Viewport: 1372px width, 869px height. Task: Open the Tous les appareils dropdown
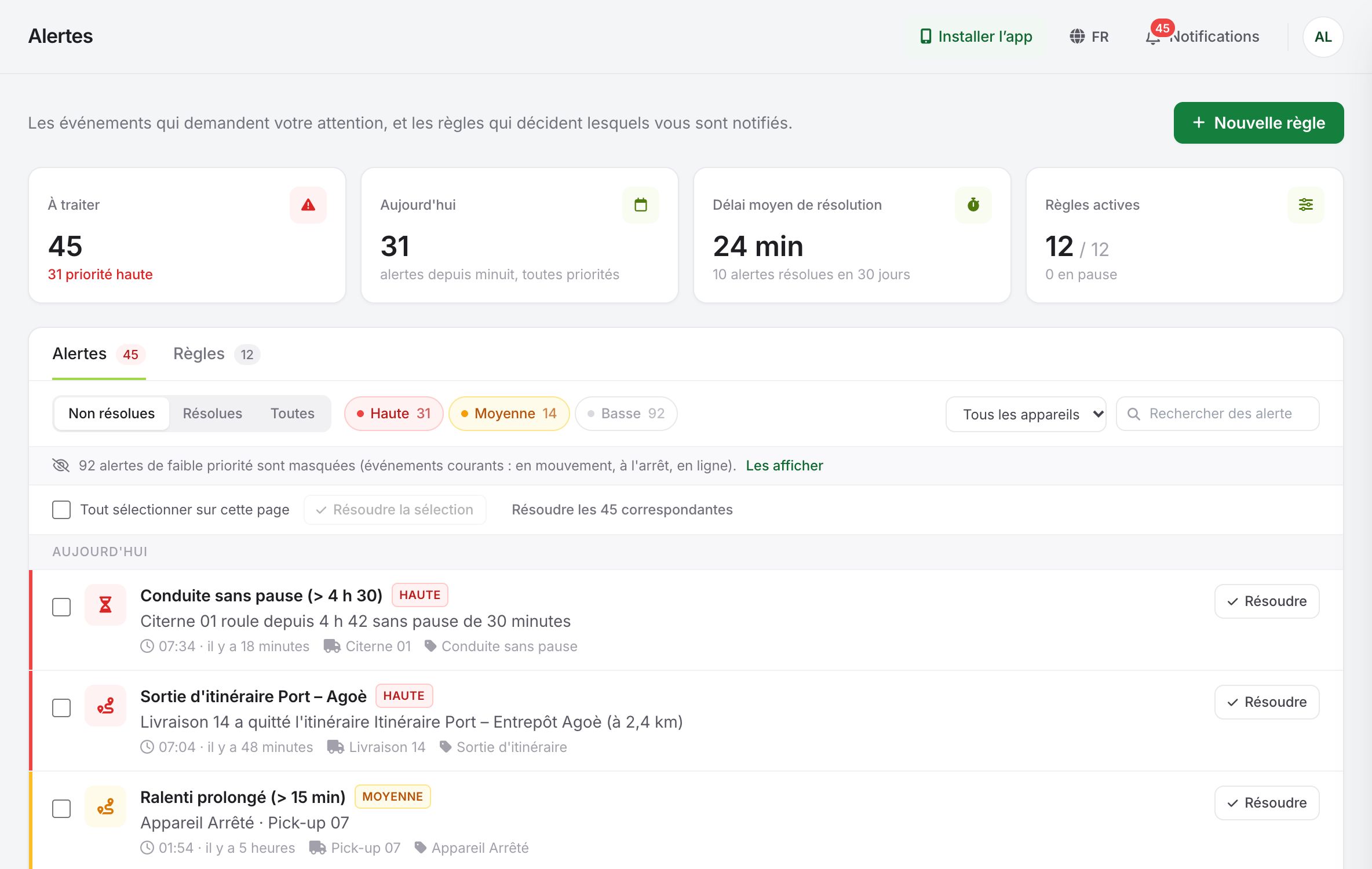point(1026,414)
